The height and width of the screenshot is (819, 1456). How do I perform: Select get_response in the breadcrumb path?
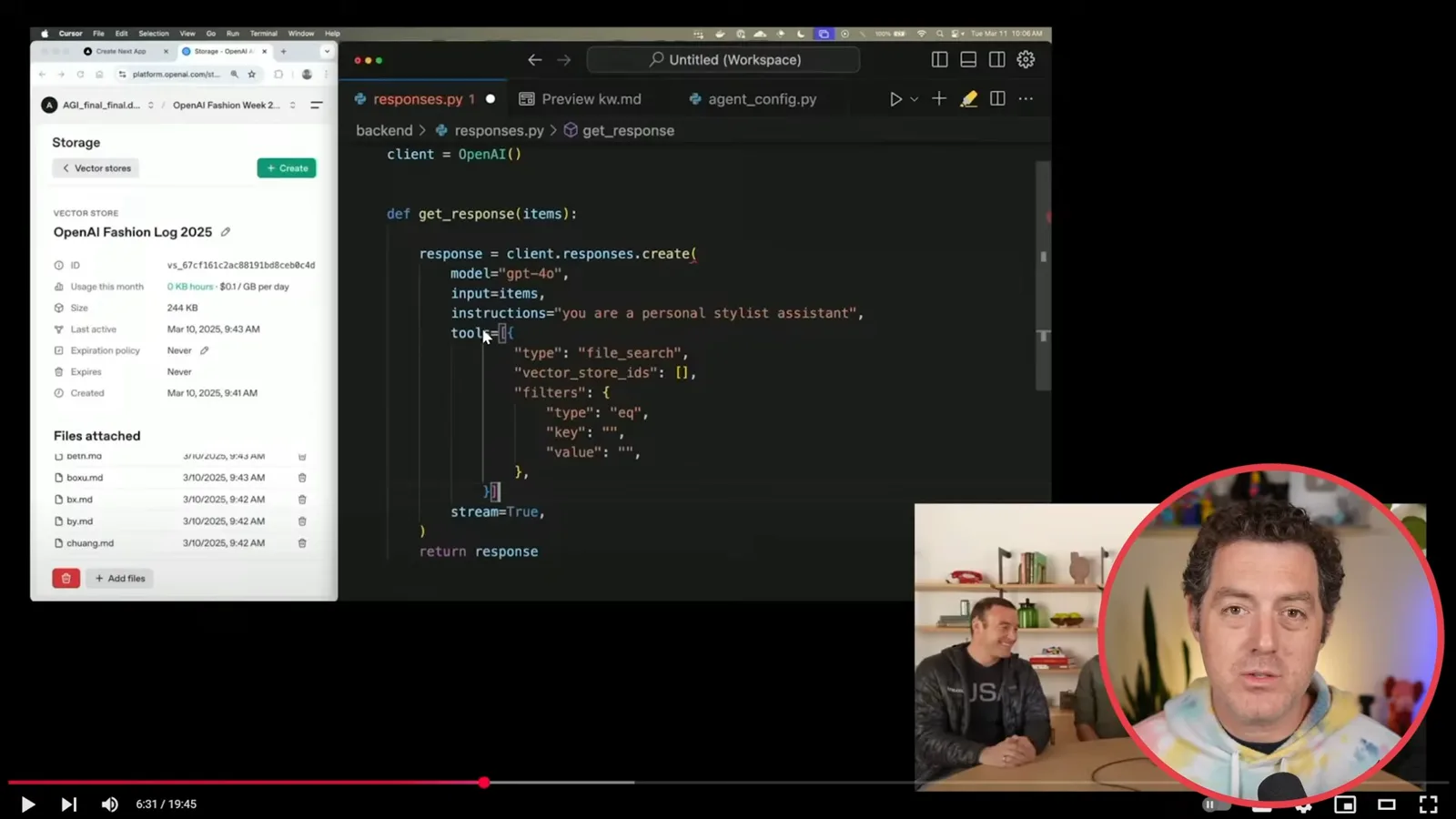click(x=628, y=130)
